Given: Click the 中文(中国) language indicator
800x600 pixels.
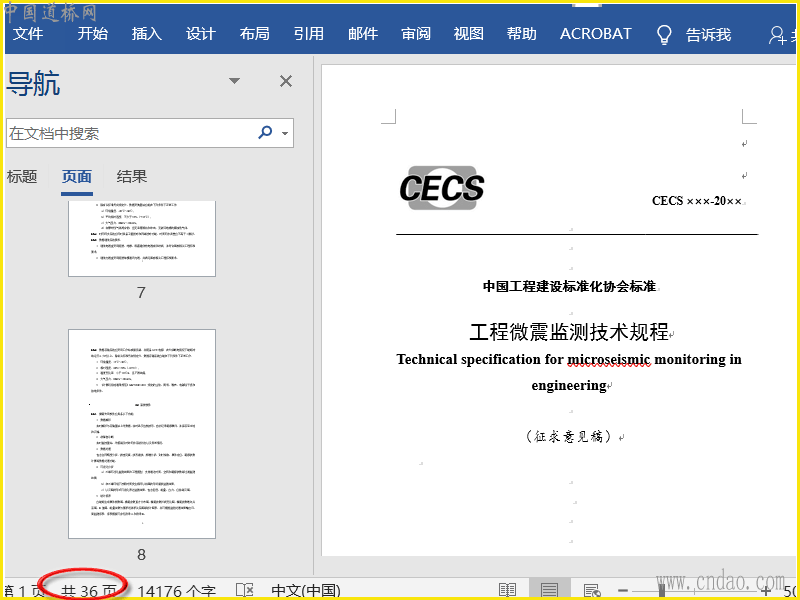Looking at the screenshot, I should (306, 591).
